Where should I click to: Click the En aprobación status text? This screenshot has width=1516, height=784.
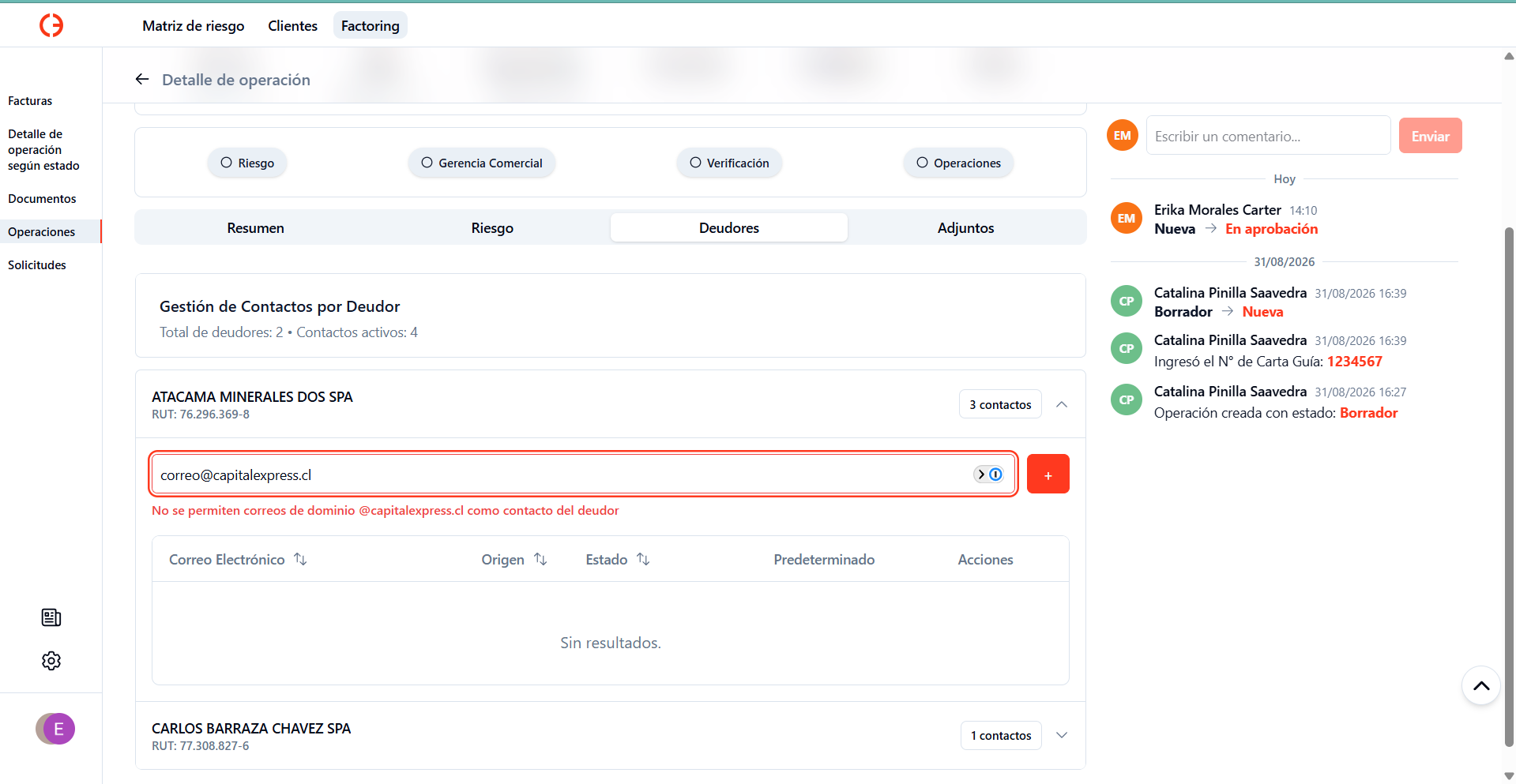pos(1271,229)
